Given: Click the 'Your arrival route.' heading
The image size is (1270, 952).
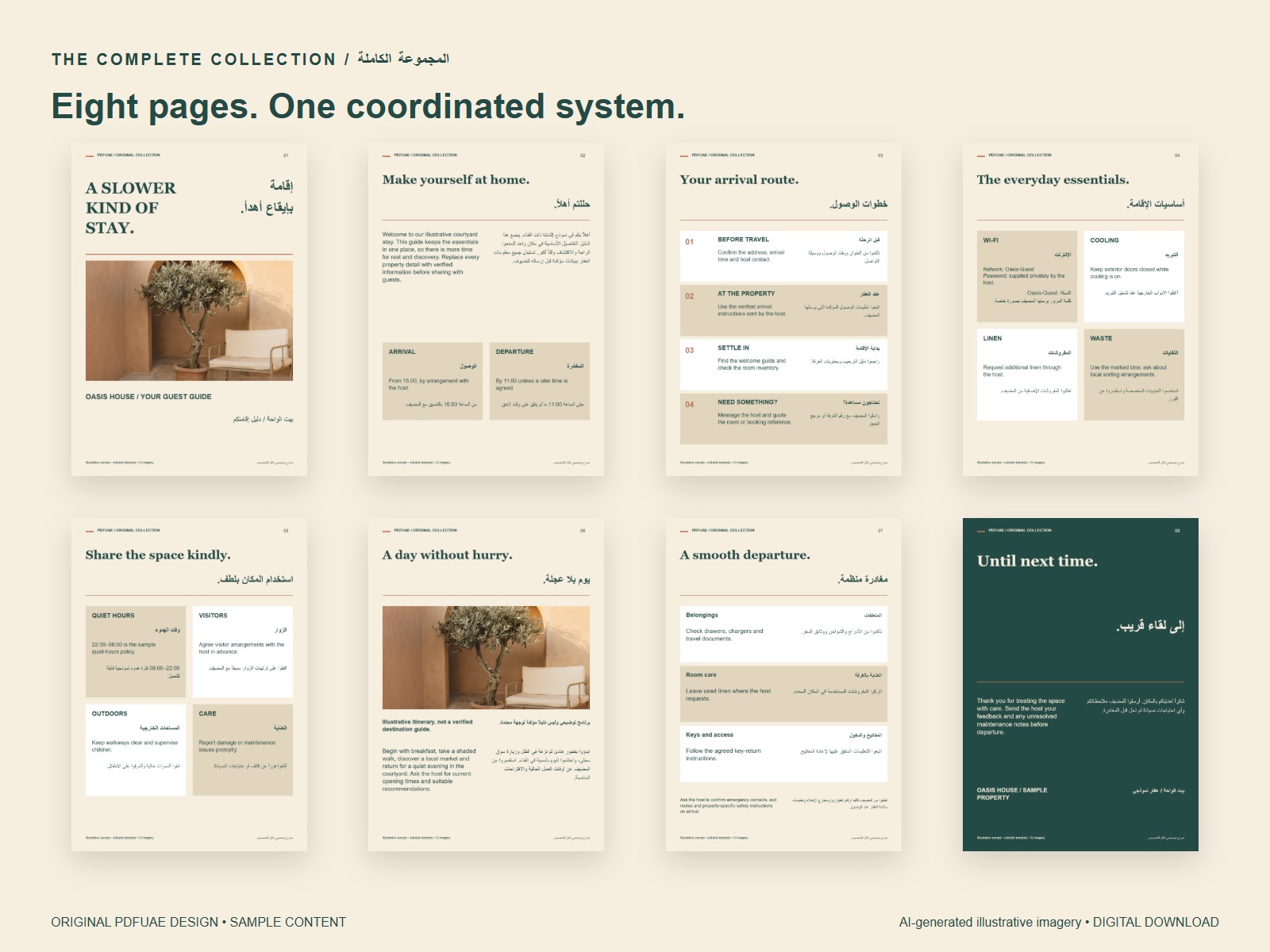Looking at the screenshot, I should (739, 180).
